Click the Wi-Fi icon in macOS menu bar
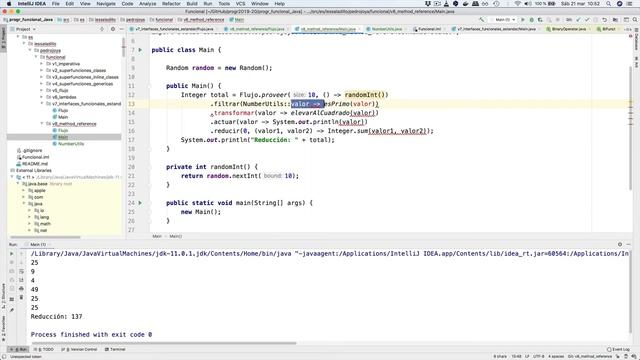 click(518, 4)
